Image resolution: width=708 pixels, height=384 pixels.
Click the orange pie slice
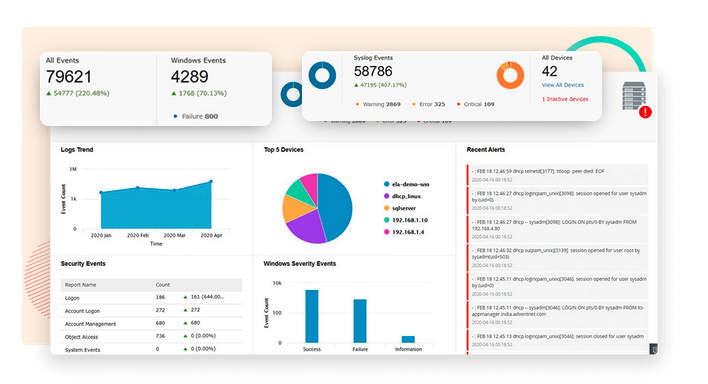click(x=296, y=208)
